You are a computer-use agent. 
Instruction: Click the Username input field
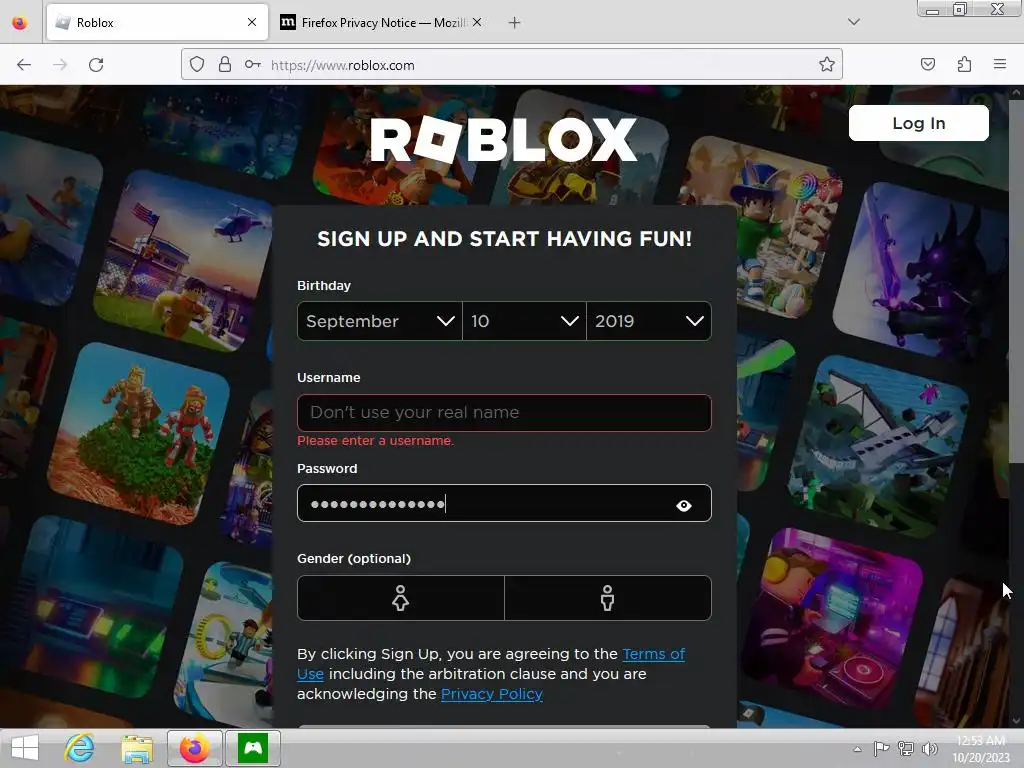pyautogui.click(x=504, y=413)
